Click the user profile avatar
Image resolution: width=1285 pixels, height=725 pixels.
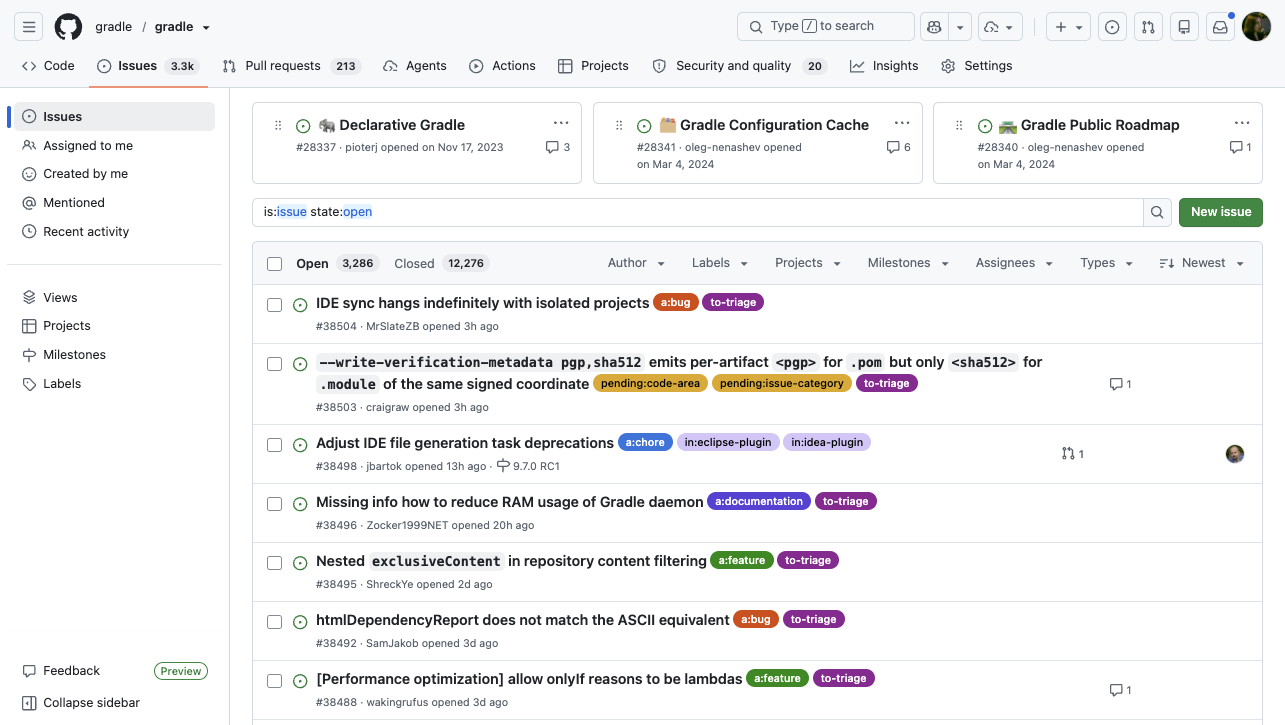[x=1256, y=27]
